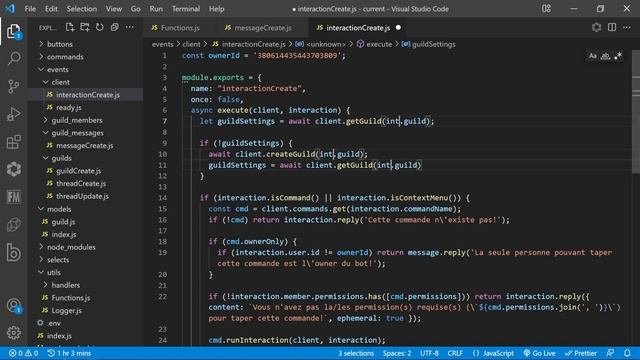Viewport: 640px width, 360px height.
Task: Click the FM extension icon in activity bar
Action: (13, 197)
